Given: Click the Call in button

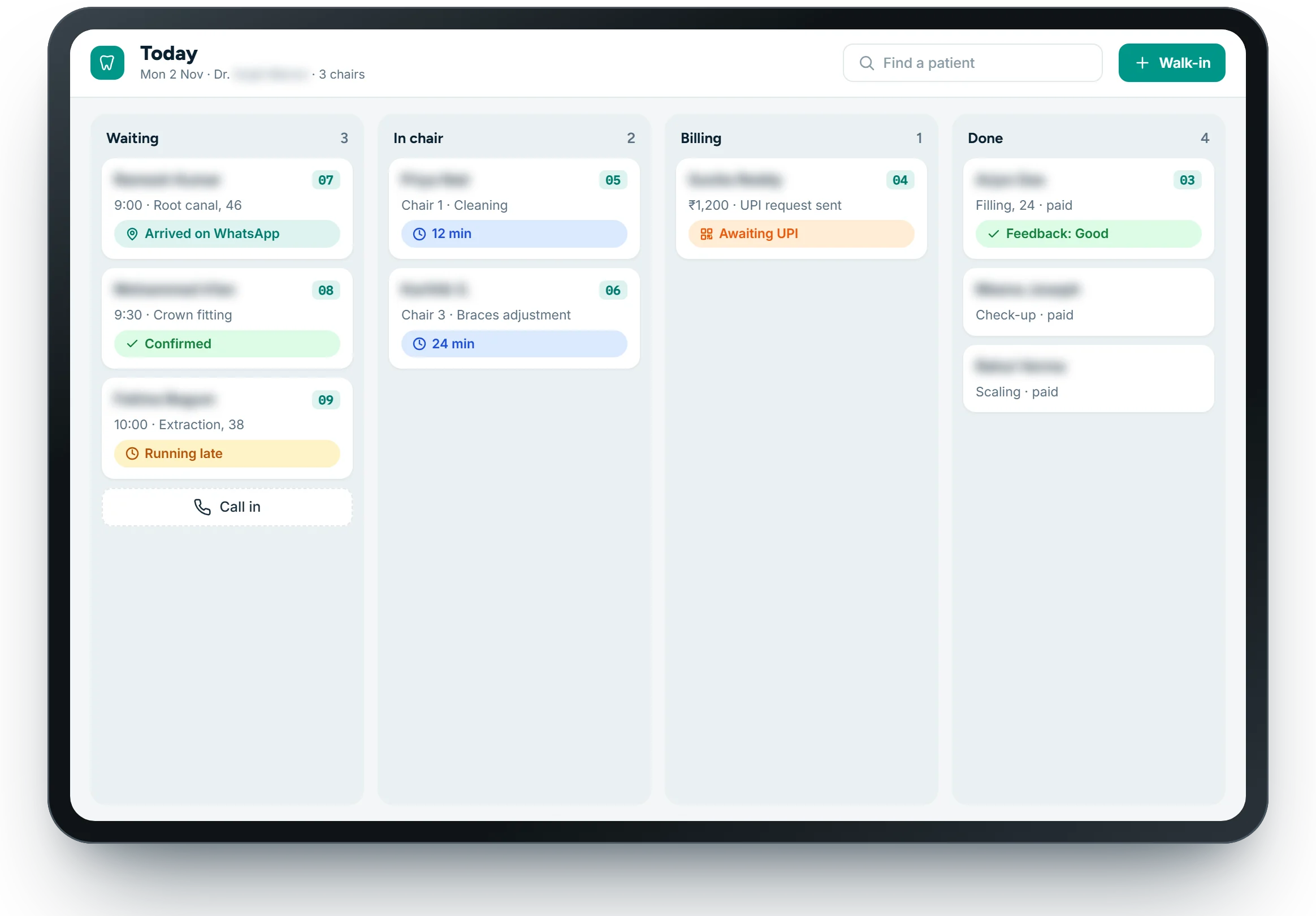Looking at the screenshot, I should pos(227,507).
